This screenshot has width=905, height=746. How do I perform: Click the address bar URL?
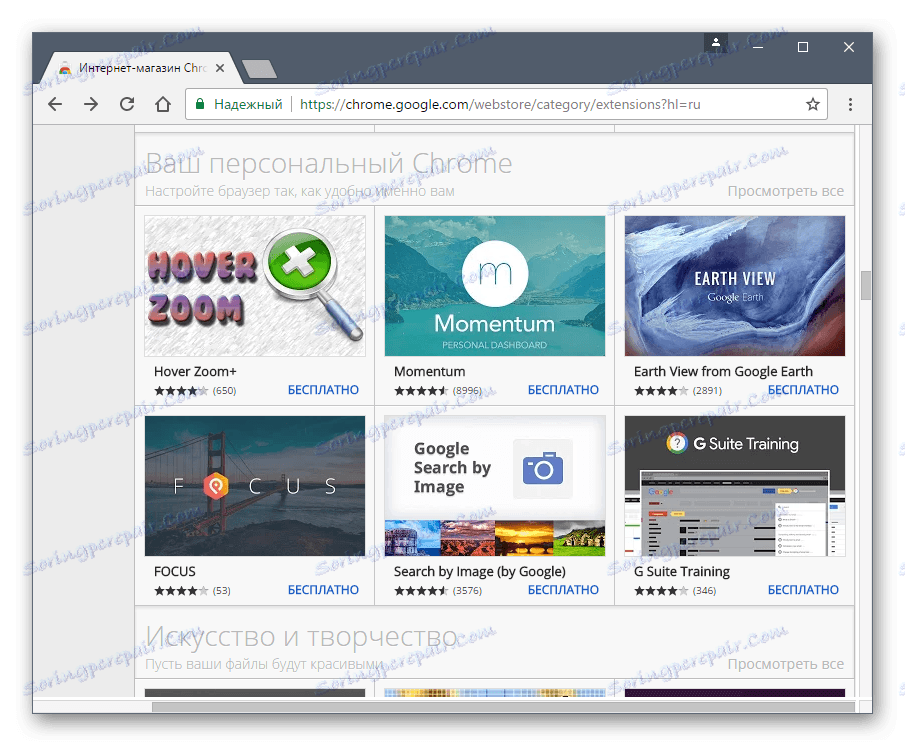500,104
